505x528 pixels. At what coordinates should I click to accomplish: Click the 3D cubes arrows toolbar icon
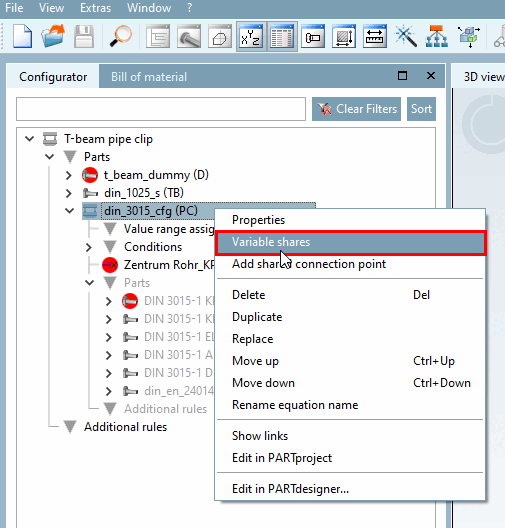pyautogui.click(x=468, y=36)
